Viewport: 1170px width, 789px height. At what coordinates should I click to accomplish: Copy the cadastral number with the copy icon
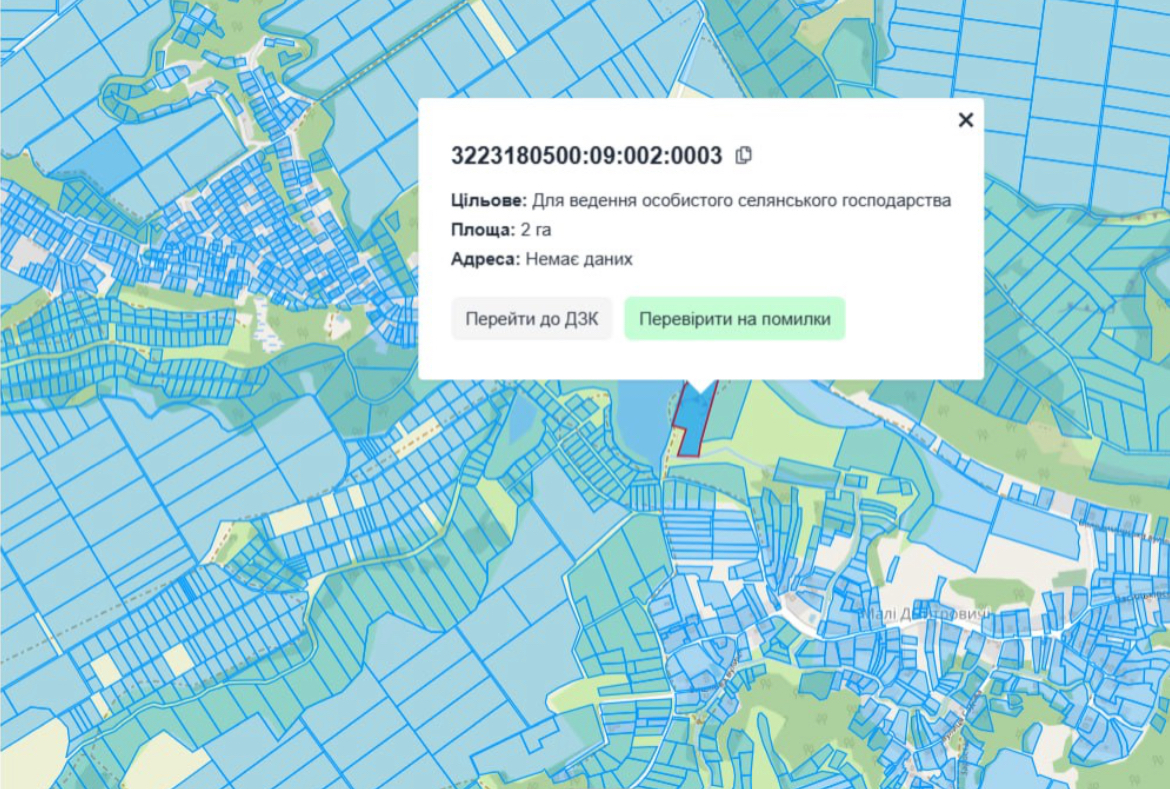[743, 155]
